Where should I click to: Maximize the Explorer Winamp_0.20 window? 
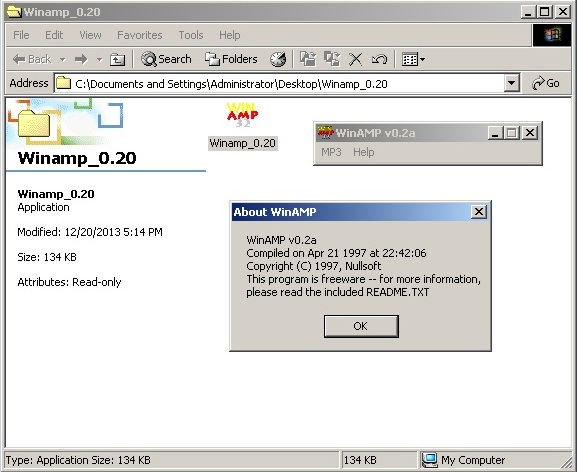pyautogui.click(x=544, y=12)
